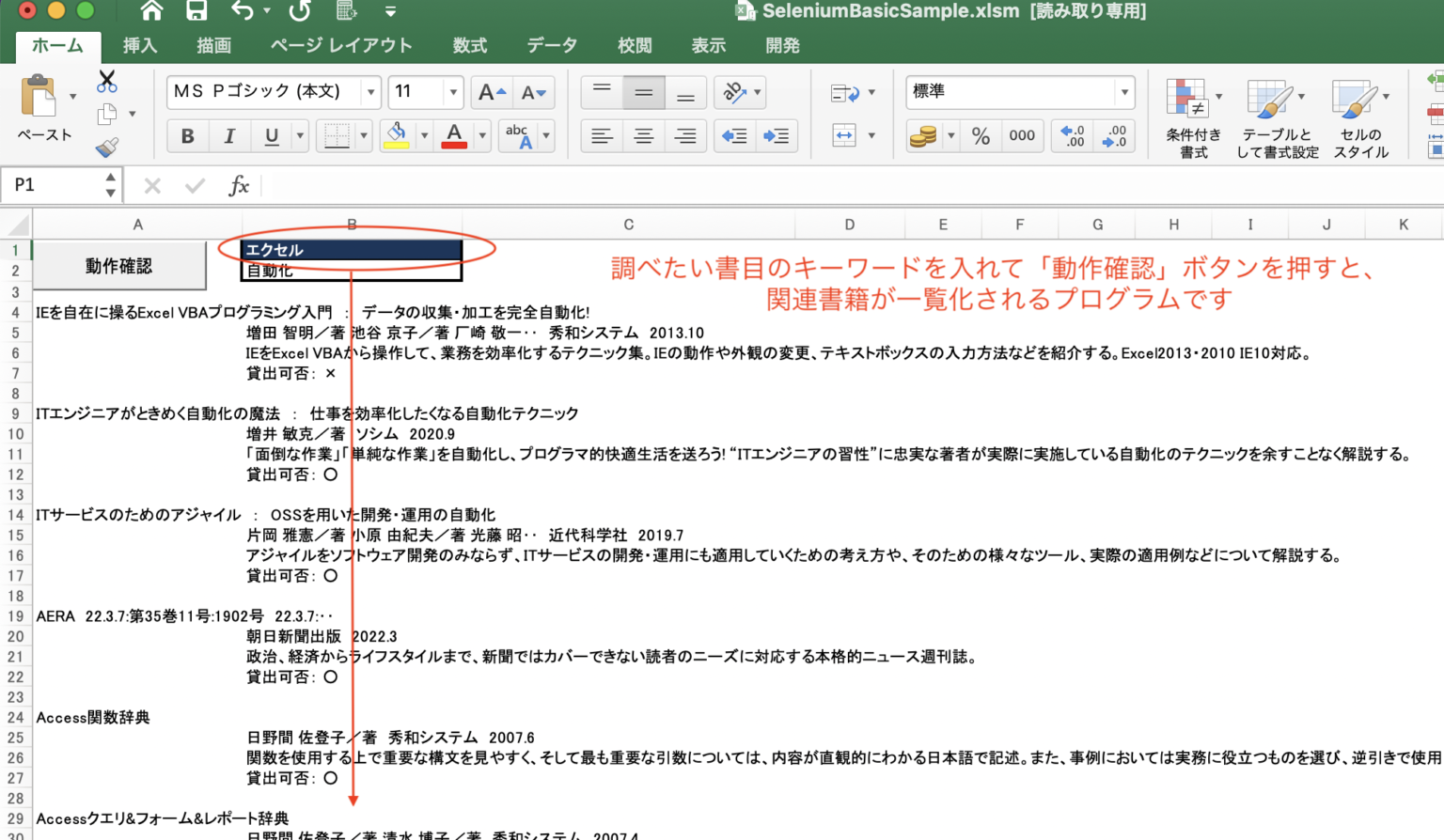Open the データ ribbon tab
The height and width of the screenshot is (840, 1444).
tap(552, 45)
